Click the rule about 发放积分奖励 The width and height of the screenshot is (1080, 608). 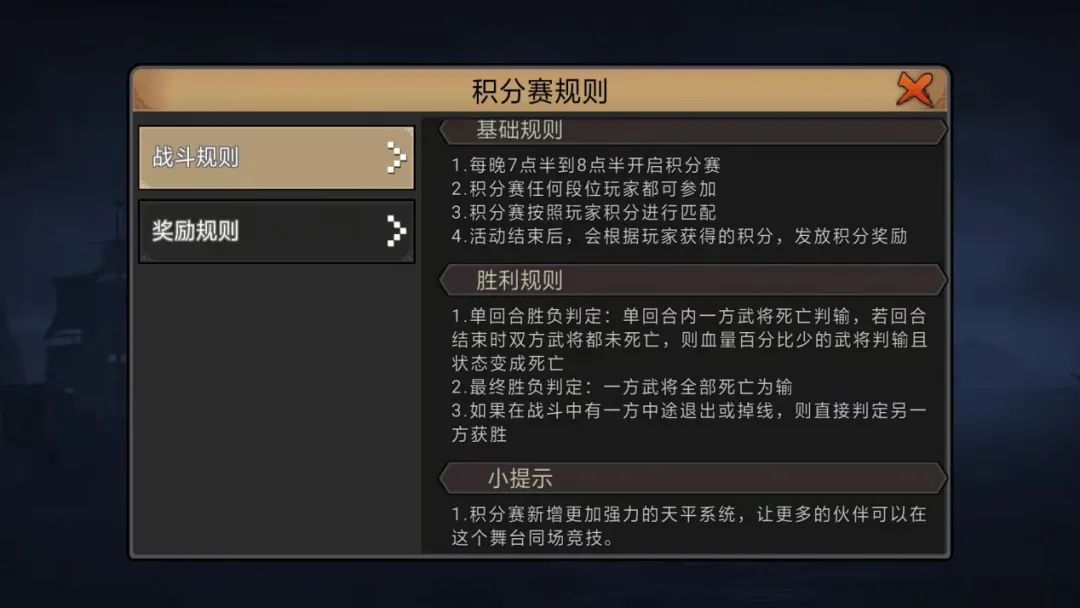[679, 237]
